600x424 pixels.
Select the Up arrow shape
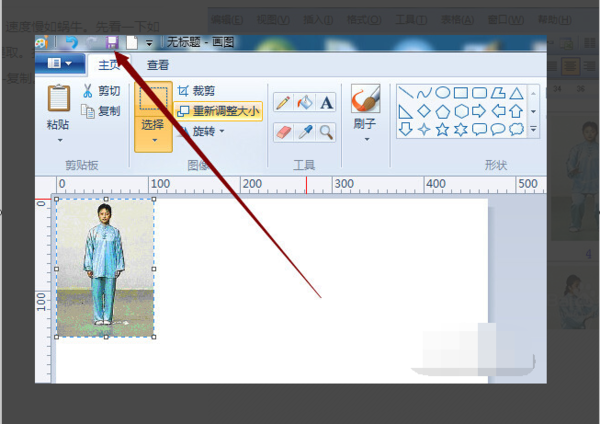[516, 111]
